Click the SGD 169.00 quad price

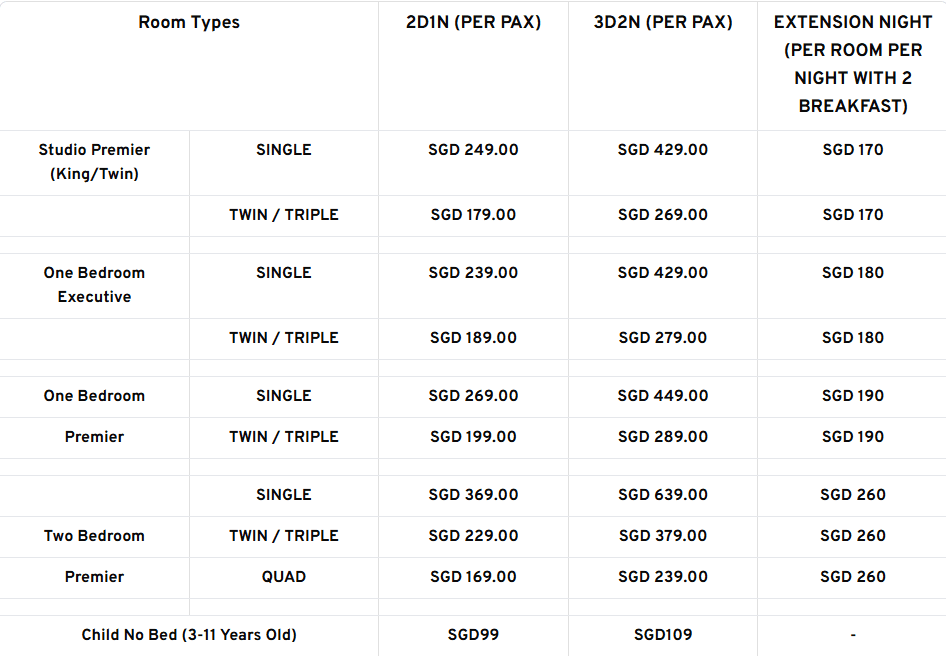pos(473,577)
